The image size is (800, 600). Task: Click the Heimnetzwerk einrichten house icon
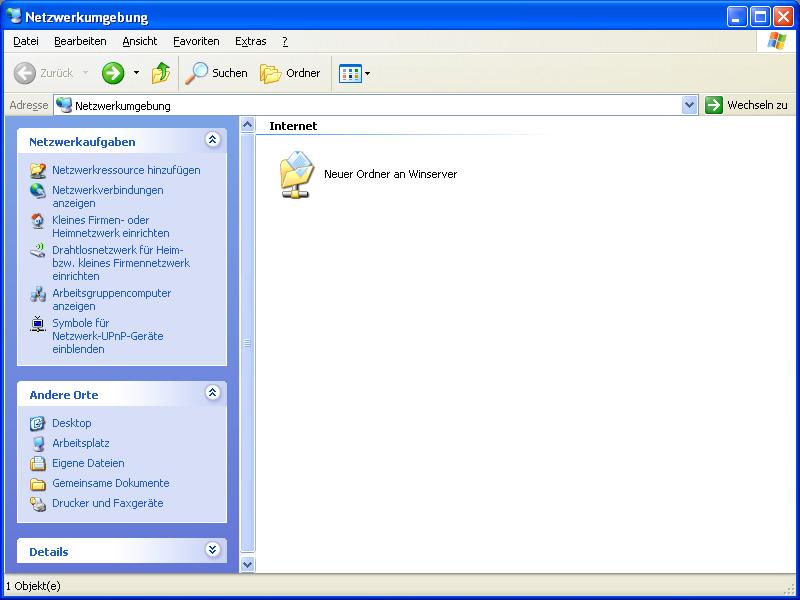click(38, 220)
